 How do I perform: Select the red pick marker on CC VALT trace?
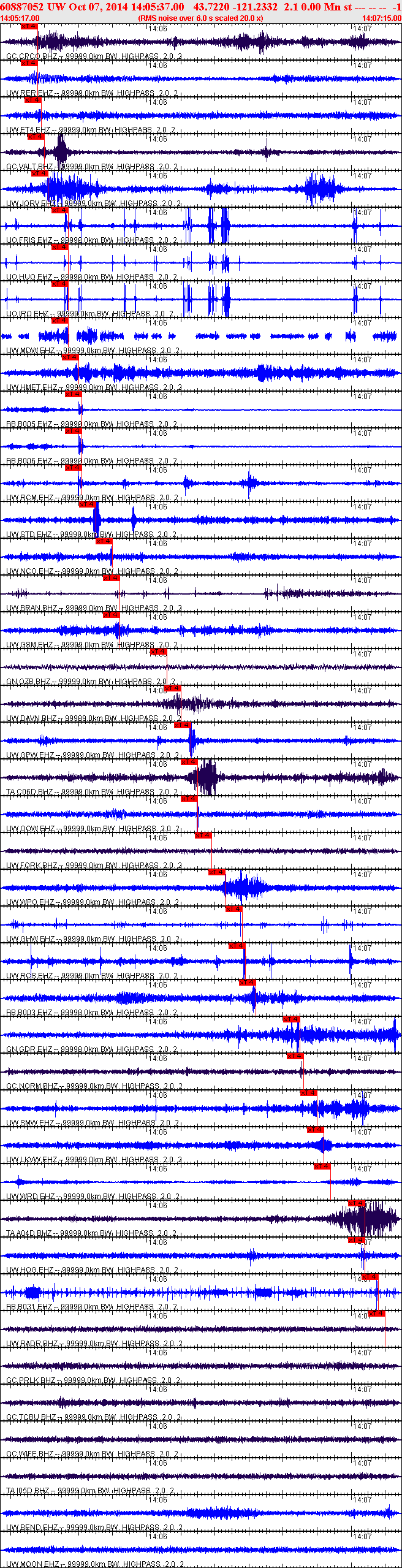click(36, 137)
